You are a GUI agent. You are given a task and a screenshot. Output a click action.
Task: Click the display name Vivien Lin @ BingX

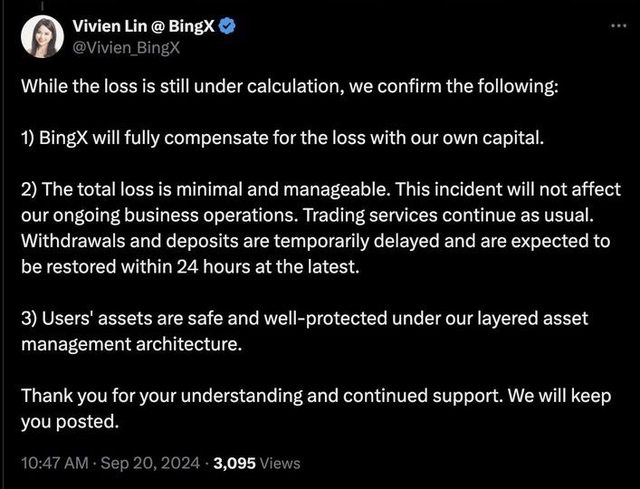[140, 25]
